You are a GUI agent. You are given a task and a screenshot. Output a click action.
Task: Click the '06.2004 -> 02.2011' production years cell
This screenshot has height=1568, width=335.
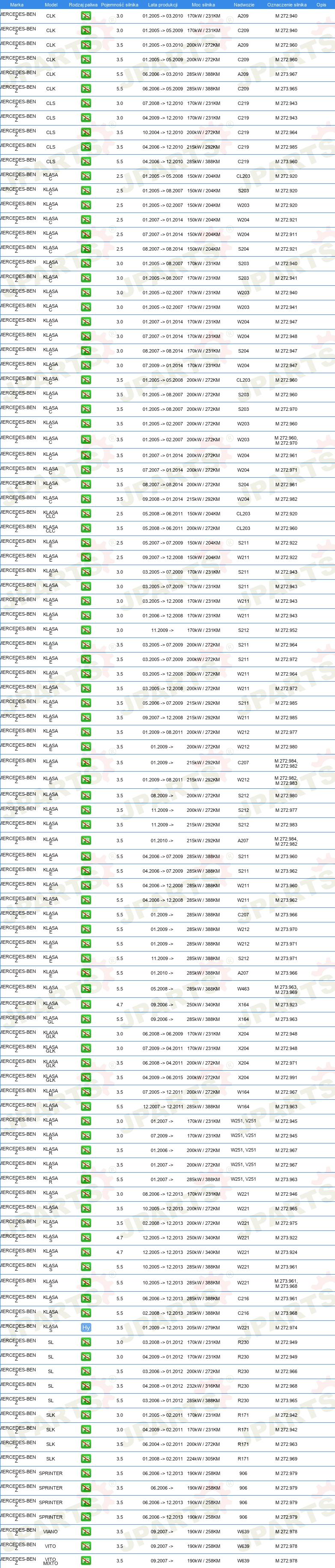point(163,1445)
